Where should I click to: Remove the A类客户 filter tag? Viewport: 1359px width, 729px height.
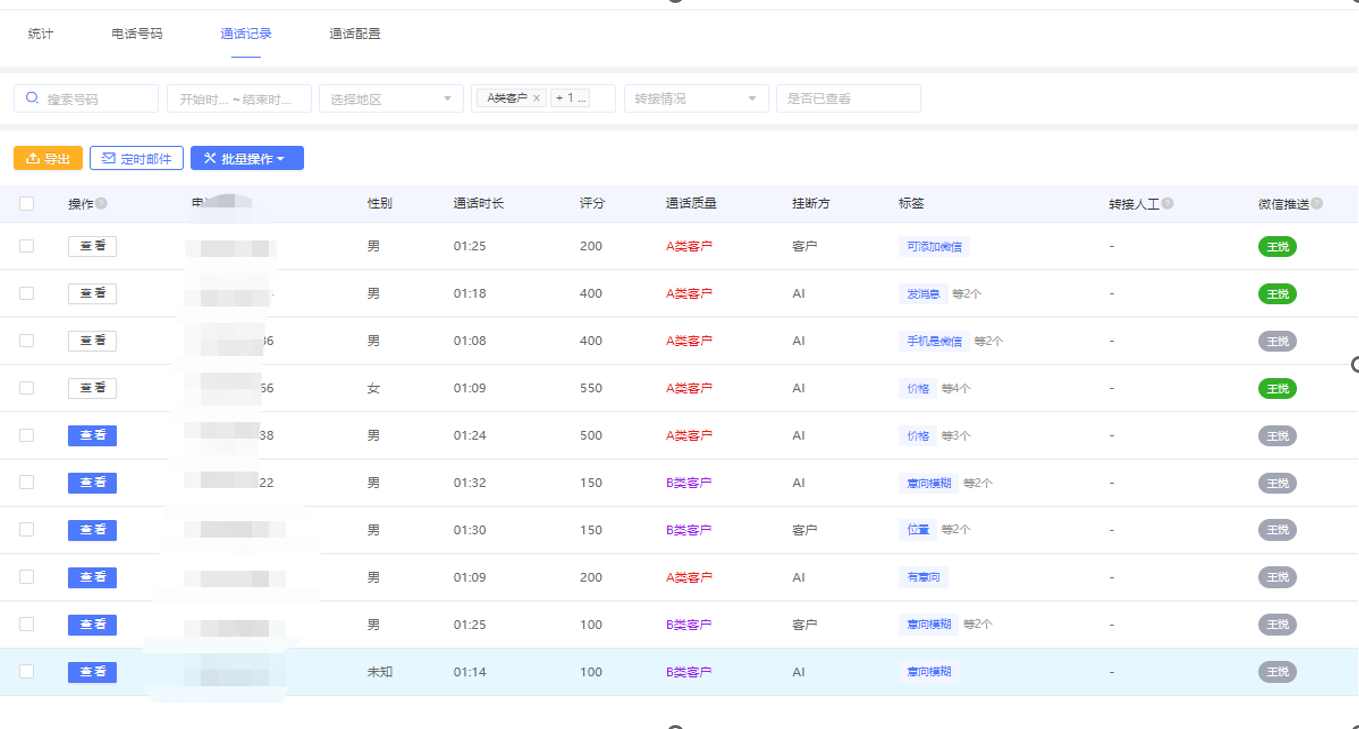tap(536, 98)
